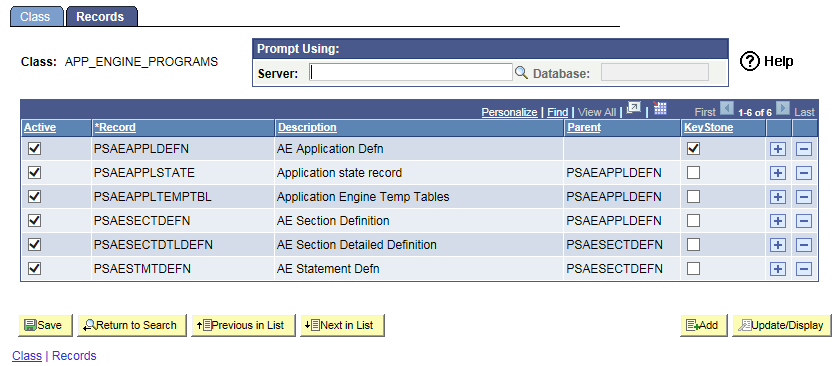This screenshot has width=832, height=366.
Task: Check KeyStone for PSAEAPPLTEMPTBL
Action: (693, 197)
